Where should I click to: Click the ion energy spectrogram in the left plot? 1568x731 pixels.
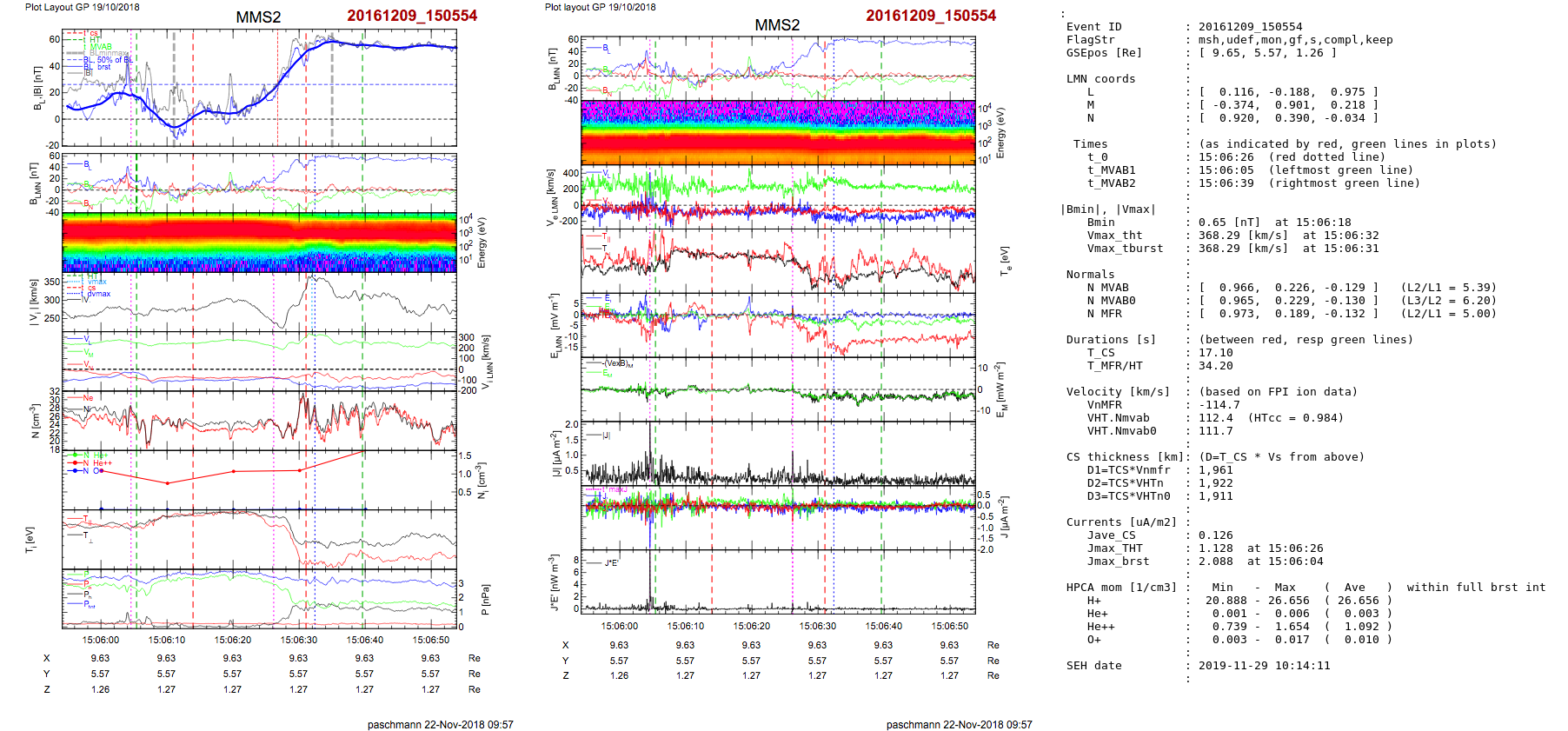pyautogui.click(x=259, y=242)
